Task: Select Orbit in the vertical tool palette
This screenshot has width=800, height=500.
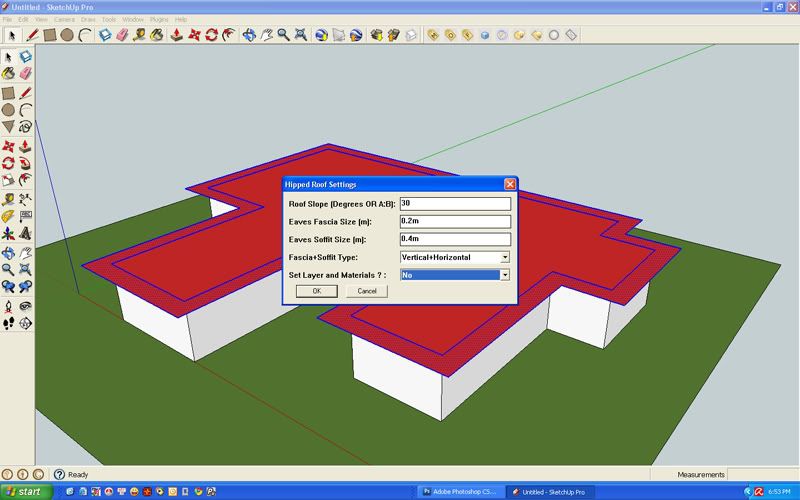Action: pos(8,253)
